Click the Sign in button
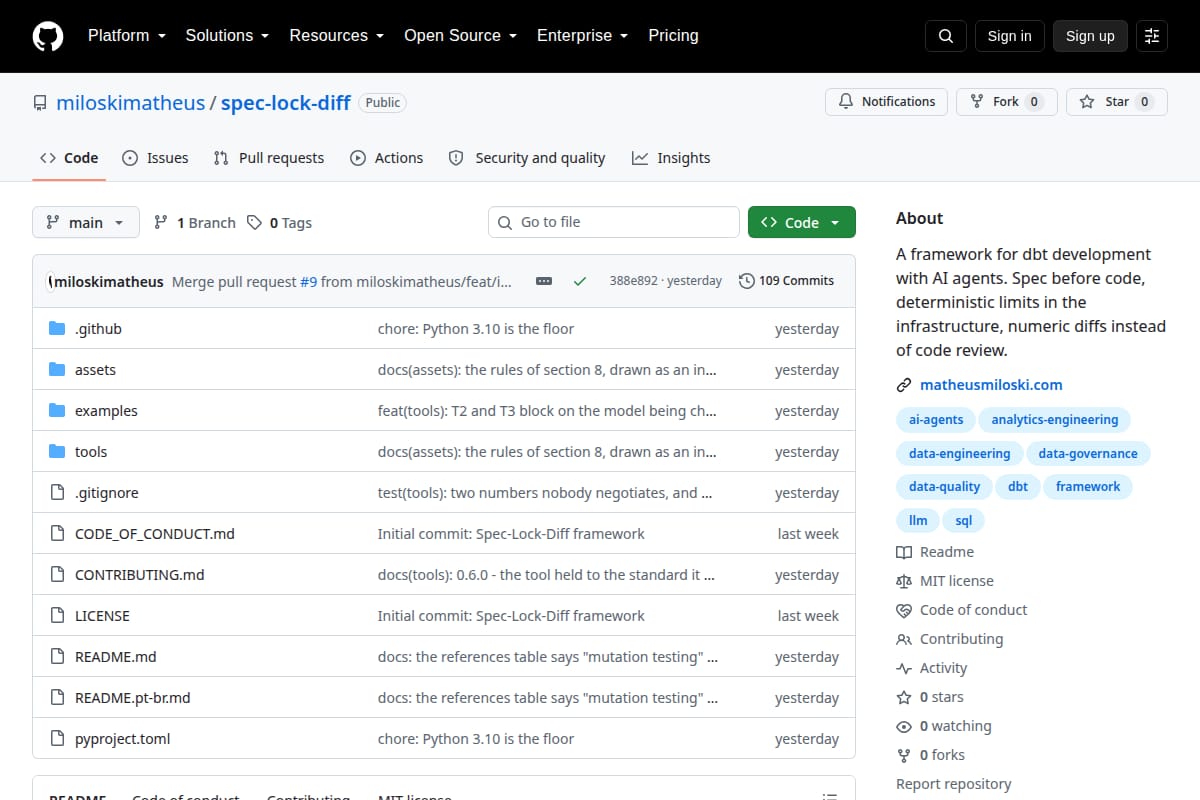Image resolution: width=1200 pixels, height=800 pixels. point(1010,36)
